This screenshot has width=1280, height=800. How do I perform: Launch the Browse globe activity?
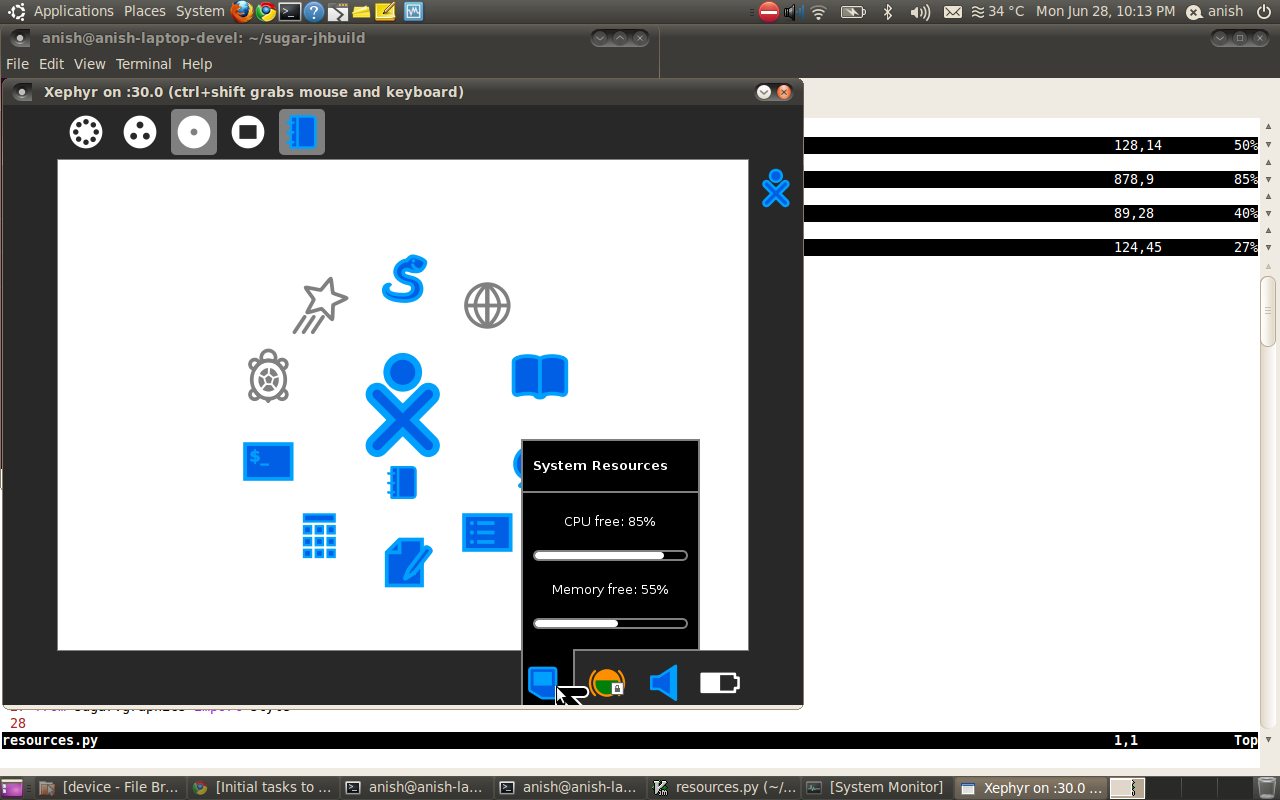pyautogui.click(x=487, y=306)
